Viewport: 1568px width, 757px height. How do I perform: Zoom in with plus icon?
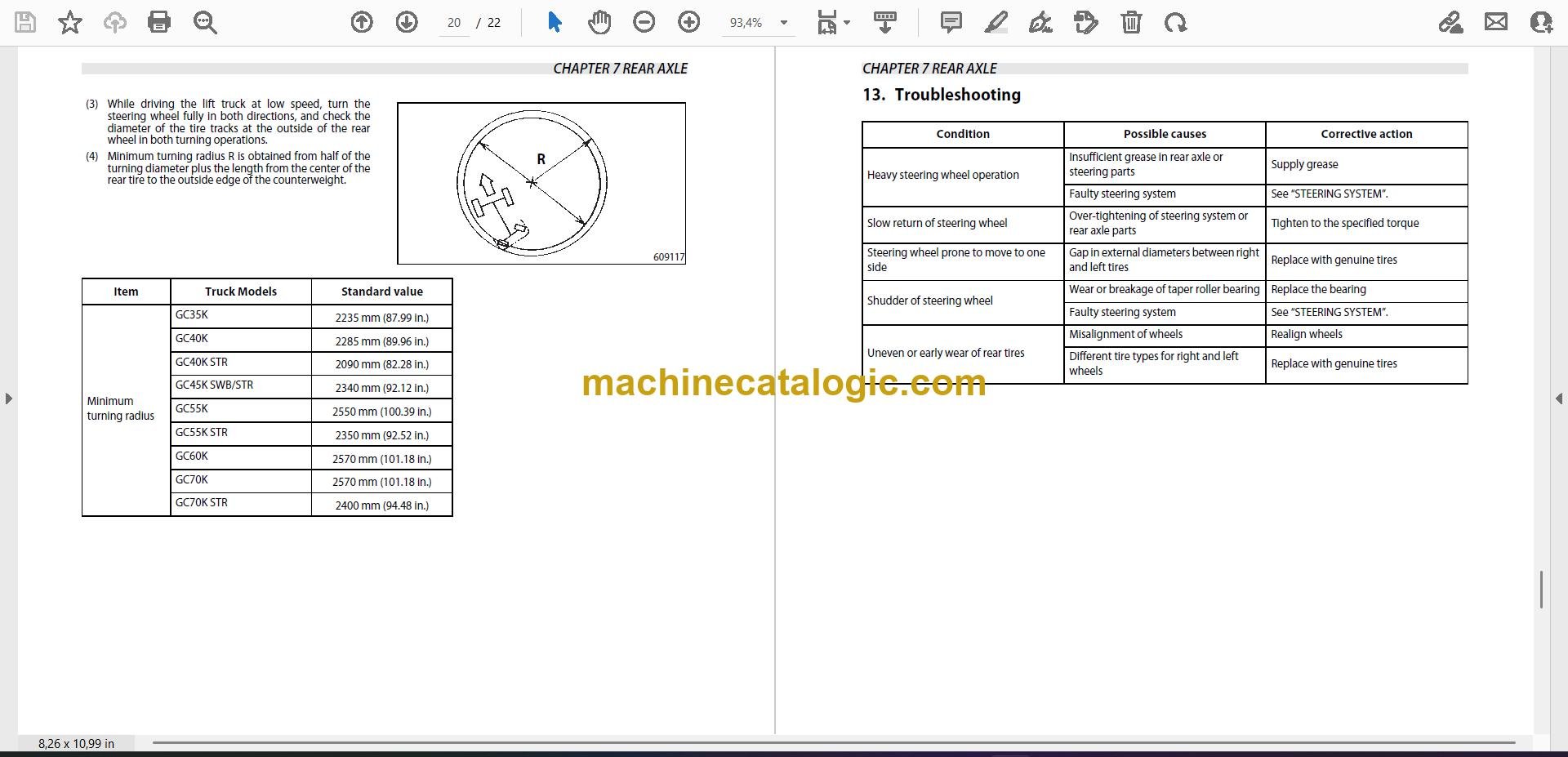[x=689, y=22]
